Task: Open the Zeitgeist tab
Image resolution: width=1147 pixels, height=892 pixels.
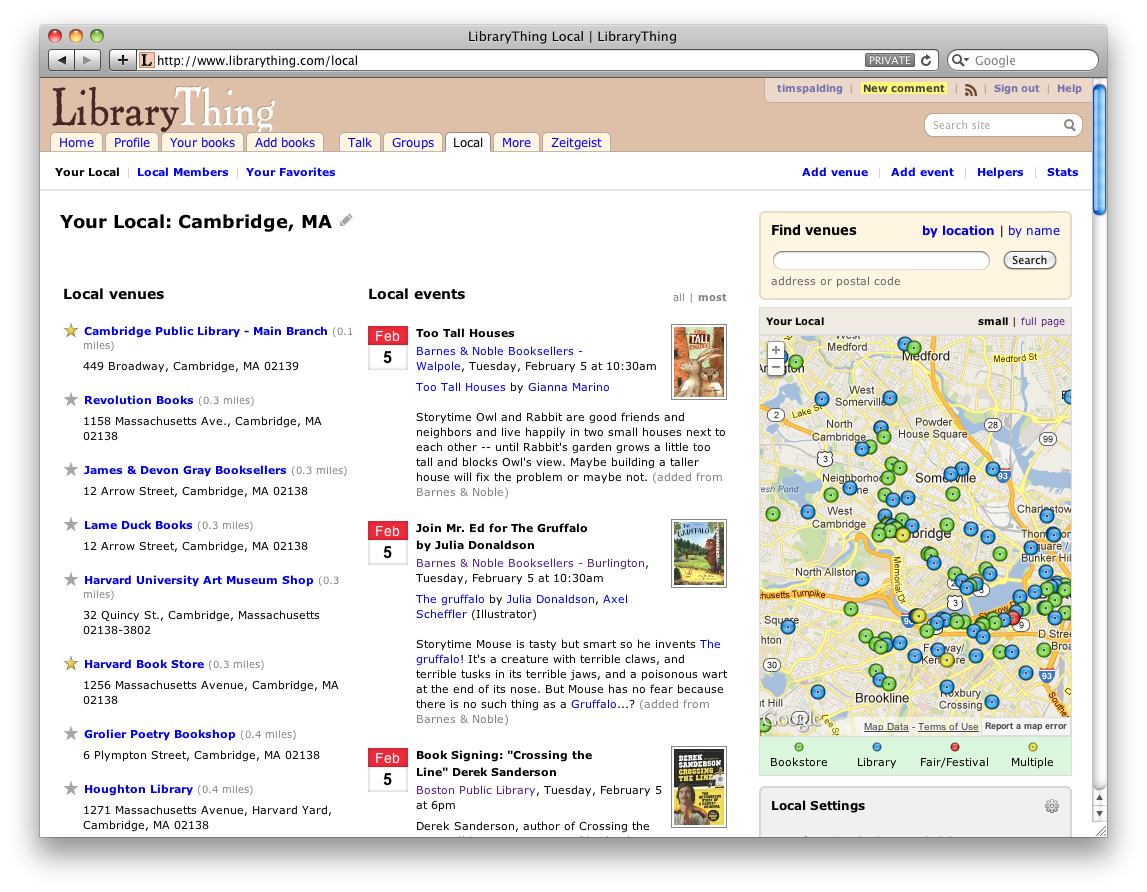Action: tap(576, 143)
